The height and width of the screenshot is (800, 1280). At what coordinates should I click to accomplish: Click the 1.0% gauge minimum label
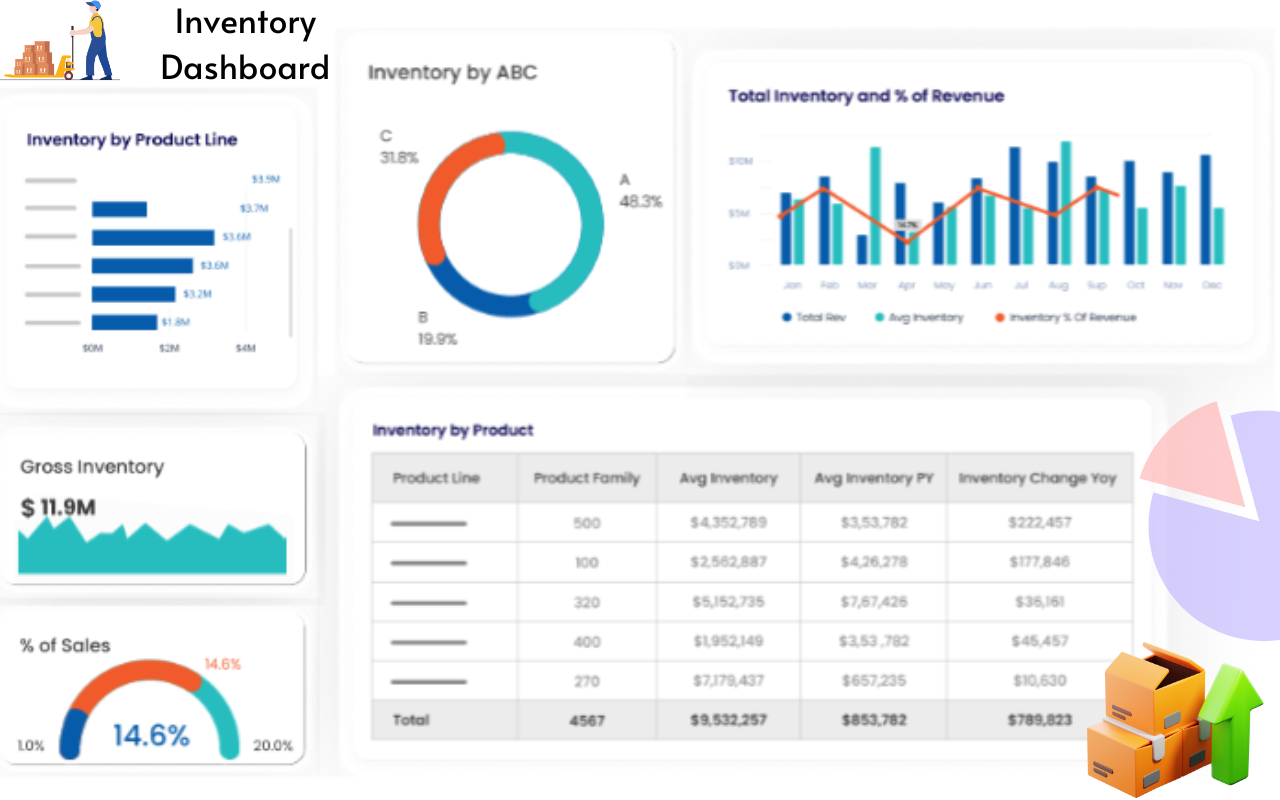(31, 746)
